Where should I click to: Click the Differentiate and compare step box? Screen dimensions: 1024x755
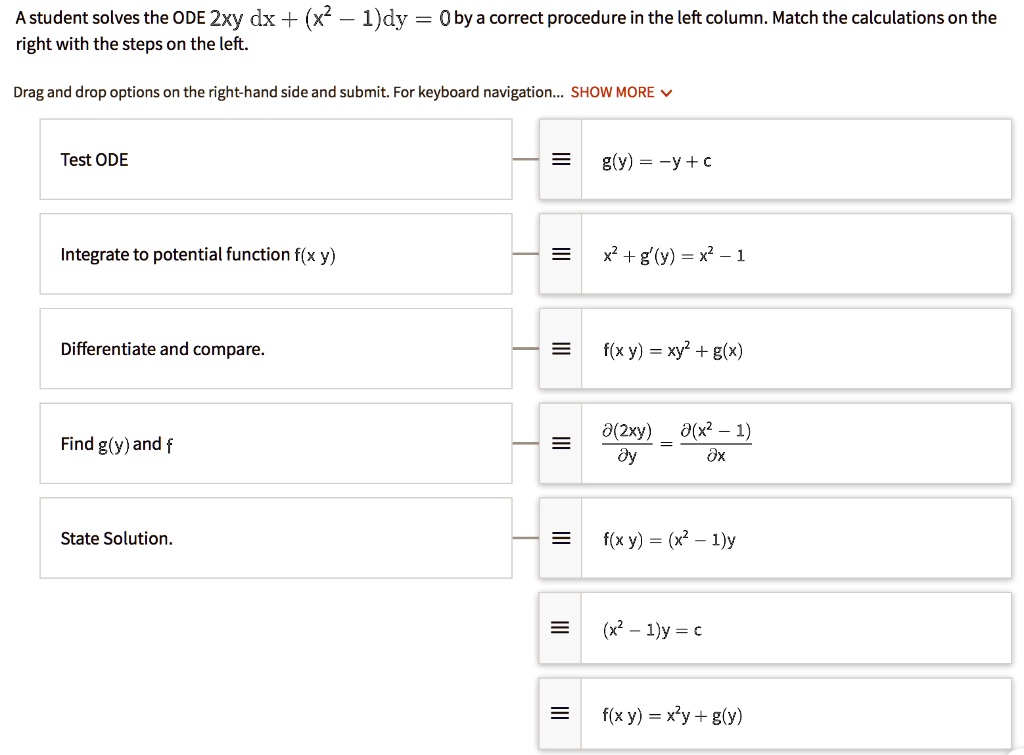click(x=275, y=349)
